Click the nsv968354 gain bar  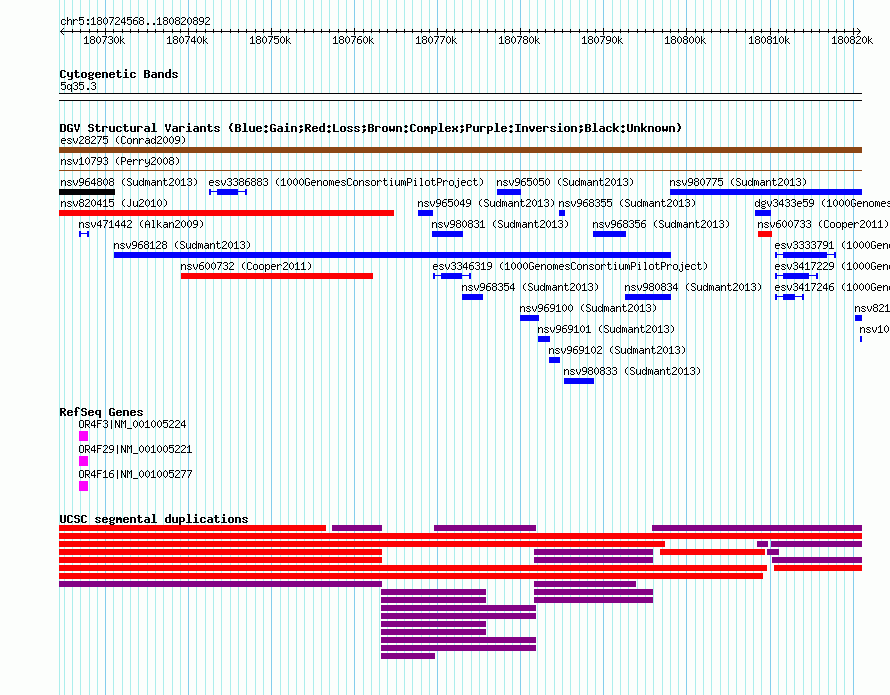click(x=472, y=297)
